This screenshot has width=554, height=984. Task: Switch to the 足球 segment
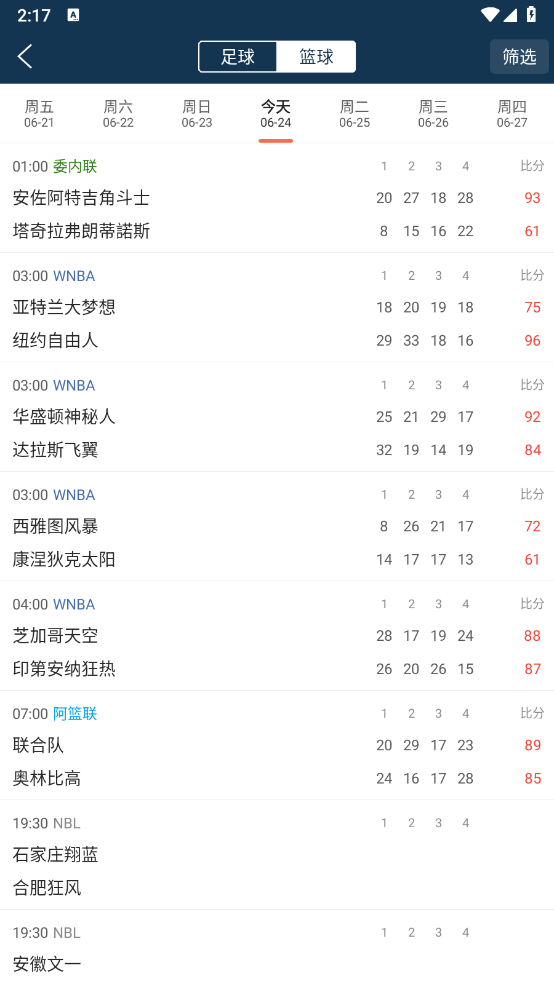[x=238, y=57]
